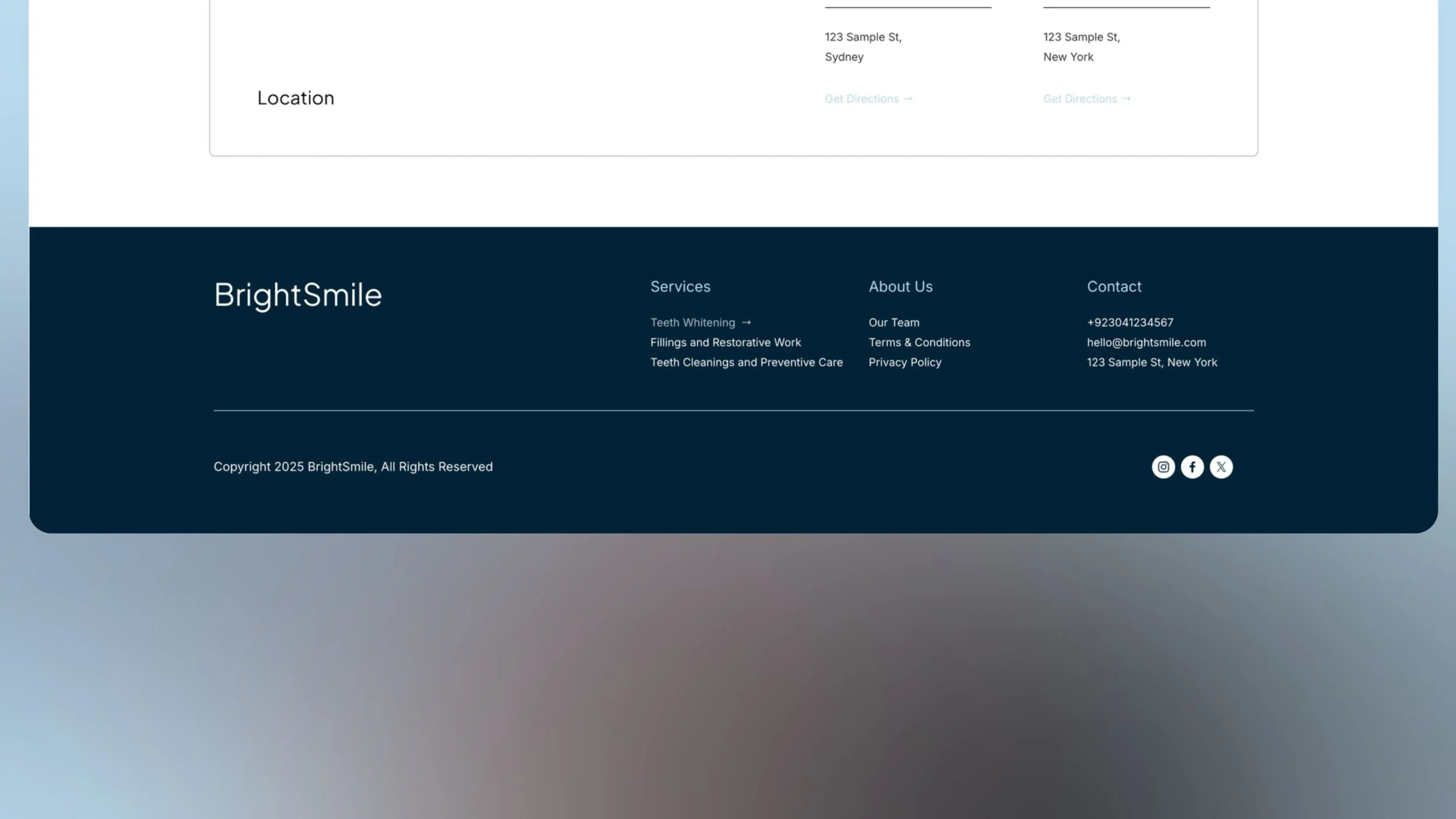View the Privacy Policy link
This screenshot has width=1456, height=819.
pos(904,362)
